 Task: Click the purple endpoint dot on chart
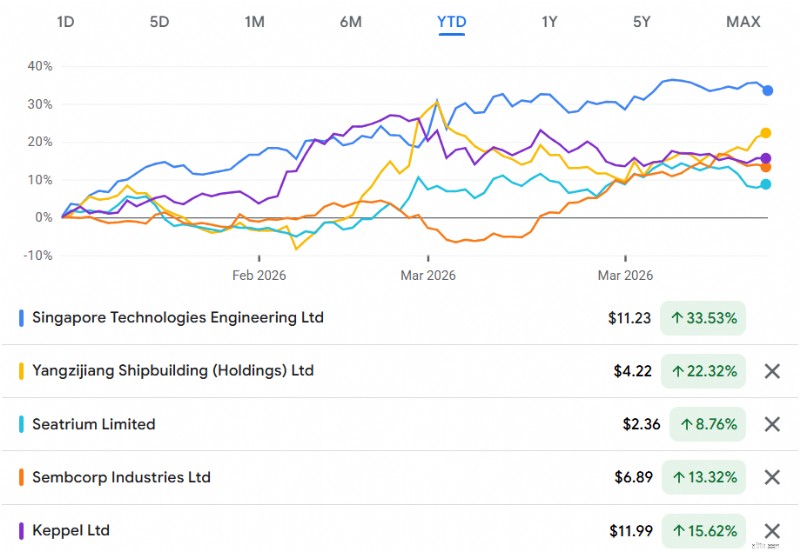pyautogui.click(x=765, y=158)
